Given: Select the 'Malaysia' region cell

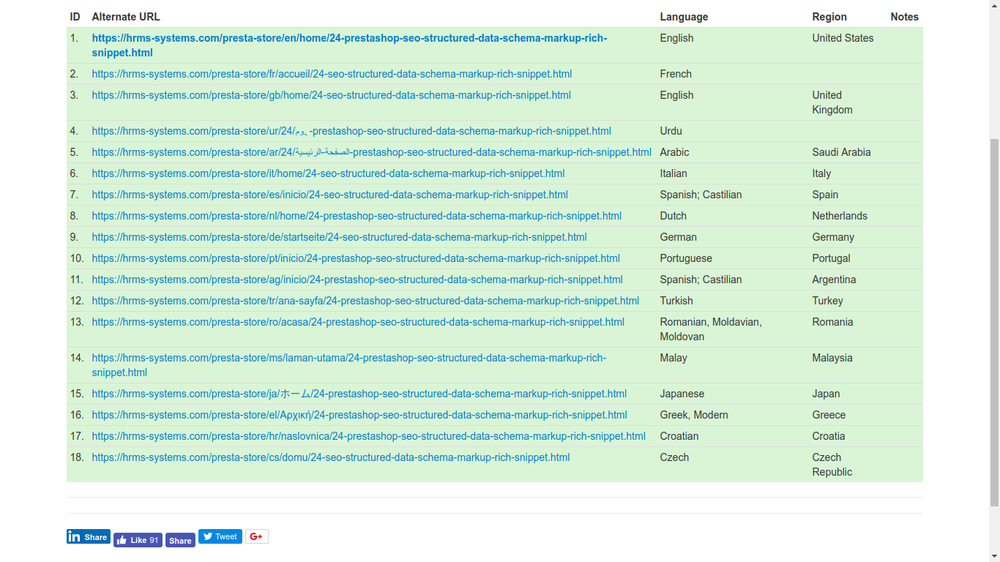Looking at the screenshot, I should pyautogui.click(x=832, y=358).
